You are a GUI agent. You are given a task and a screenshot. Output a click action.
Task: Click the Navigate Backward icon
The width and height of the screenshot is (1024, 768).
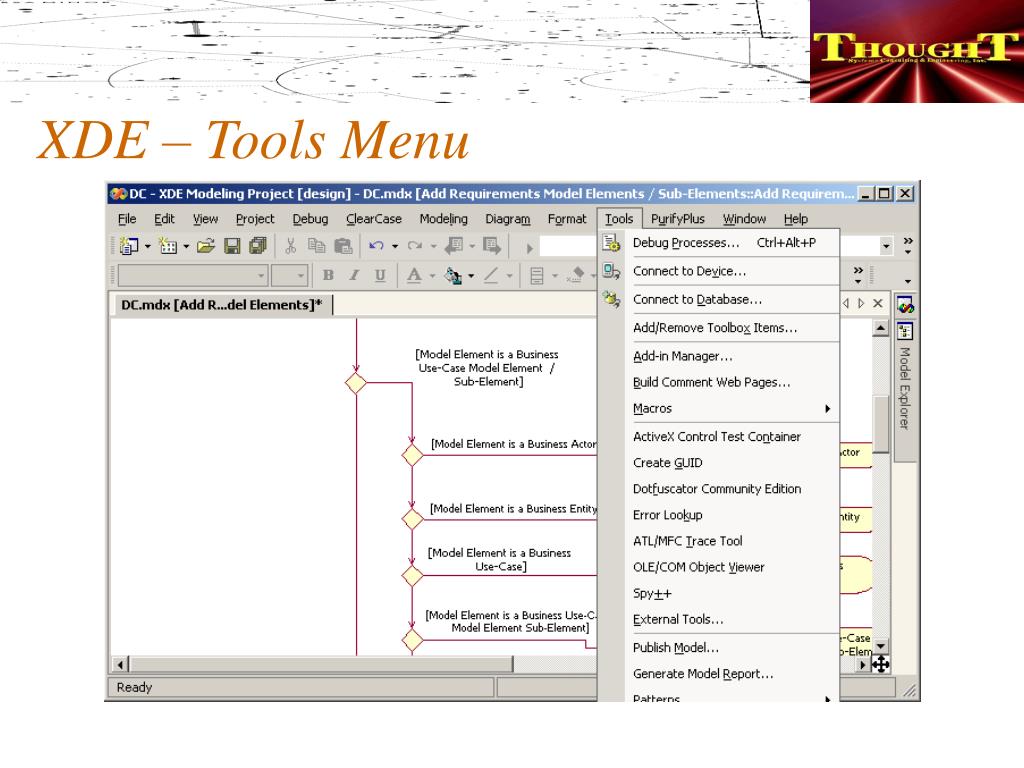[454, 246]
